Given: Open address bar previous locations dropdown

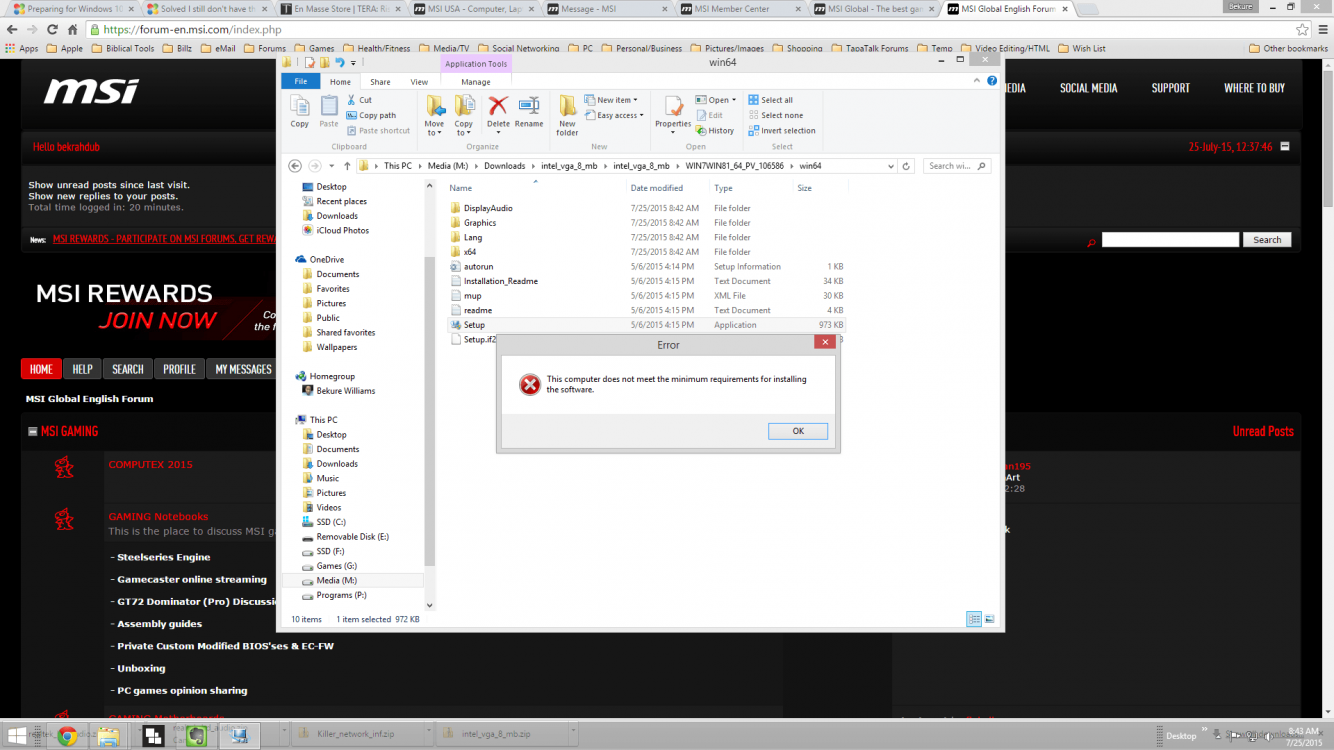Looking at the screenshot, I should 893,166.
